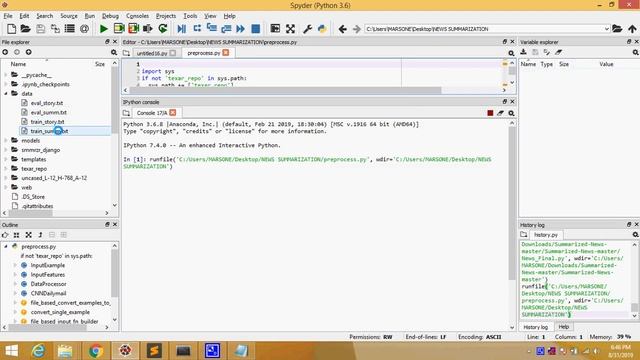This screenshot has width=640, height=360.
Task: Run the file with the green play icon
Action: [x=104, y=29]
